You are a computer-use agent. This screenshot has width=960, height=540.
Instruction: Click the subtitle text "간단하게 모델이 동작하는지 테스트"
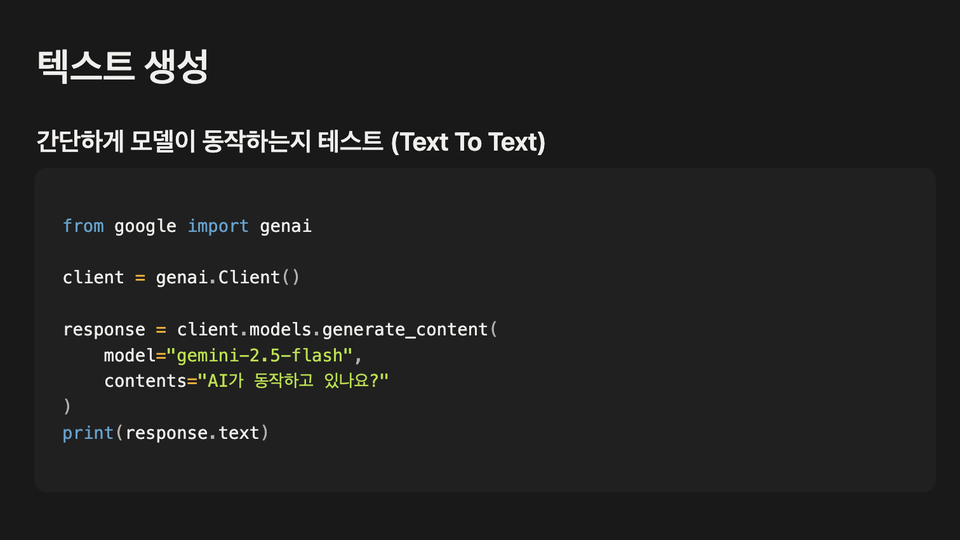[209, 142]
